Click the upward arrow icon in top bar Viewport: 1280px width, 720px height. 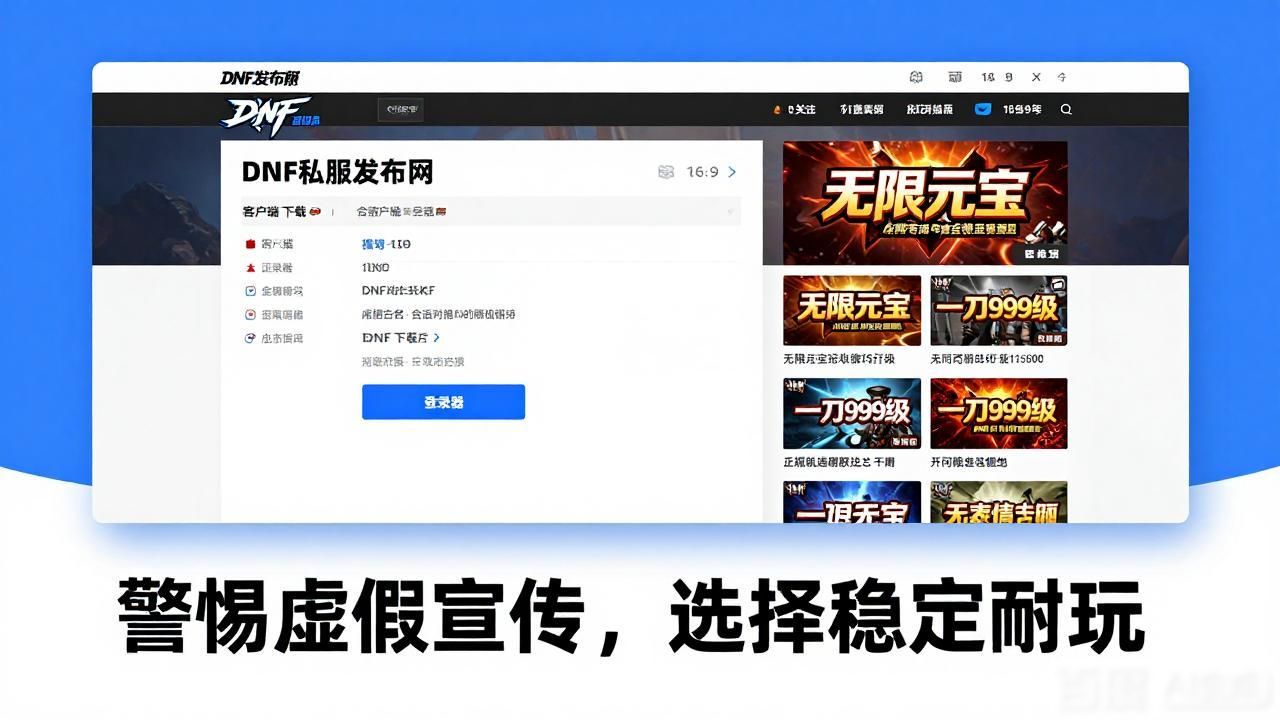click(x=1062, y=77)
